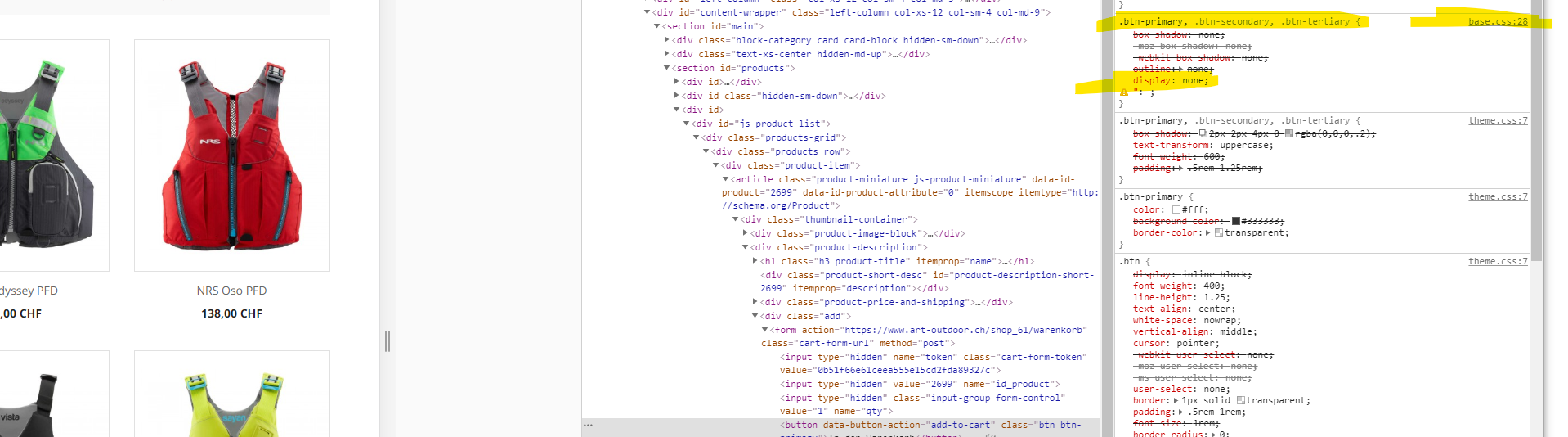Click the line-height: 1.25 declaration
1568x437 pixels.
click(x=1181, y=297)
